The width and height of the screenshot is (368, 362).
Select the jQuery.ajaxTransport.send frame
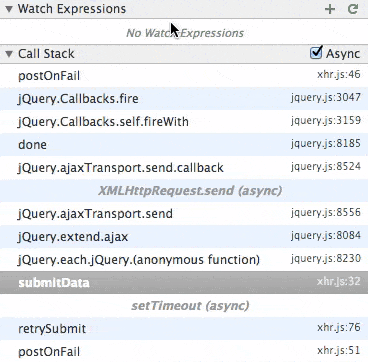(184, 214)
